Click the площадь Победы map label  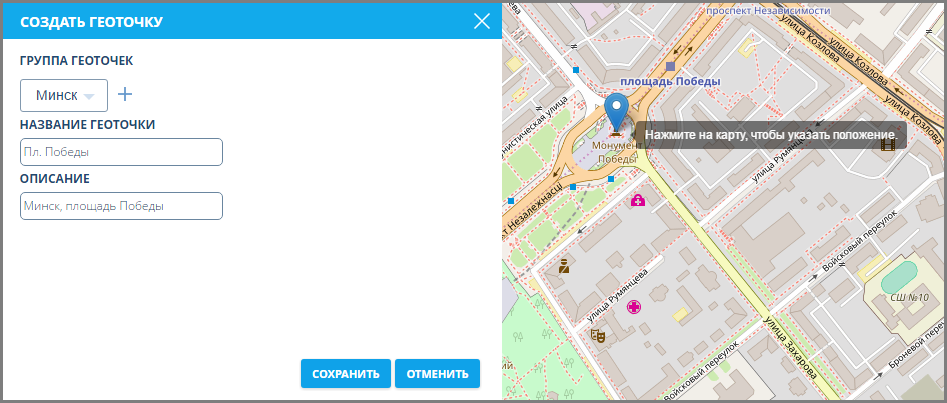pos(669,82)
